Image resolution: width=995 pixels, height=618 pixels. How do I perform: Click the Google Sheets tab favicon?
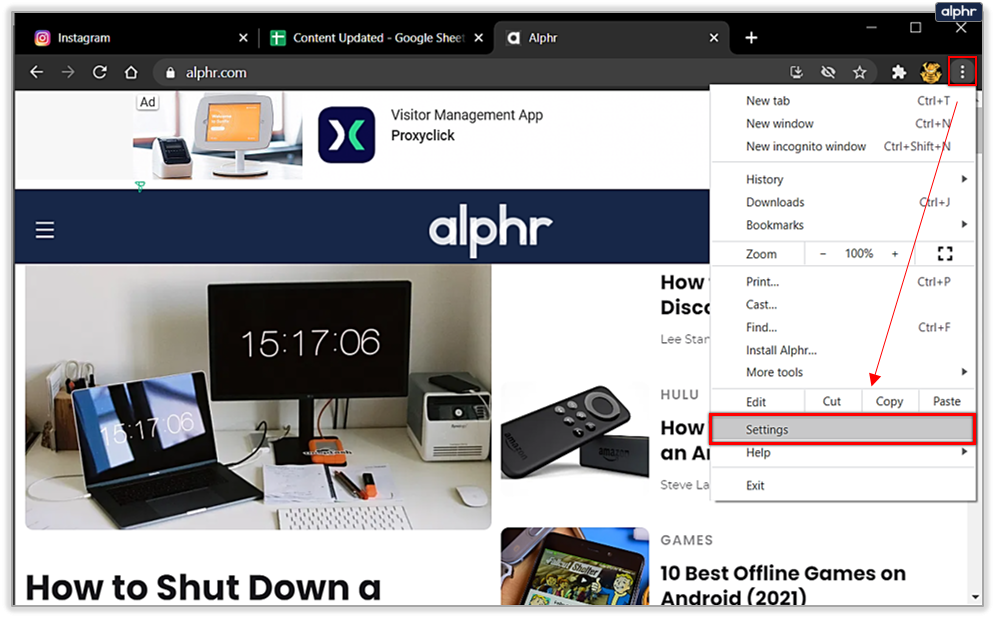point(277,38)
